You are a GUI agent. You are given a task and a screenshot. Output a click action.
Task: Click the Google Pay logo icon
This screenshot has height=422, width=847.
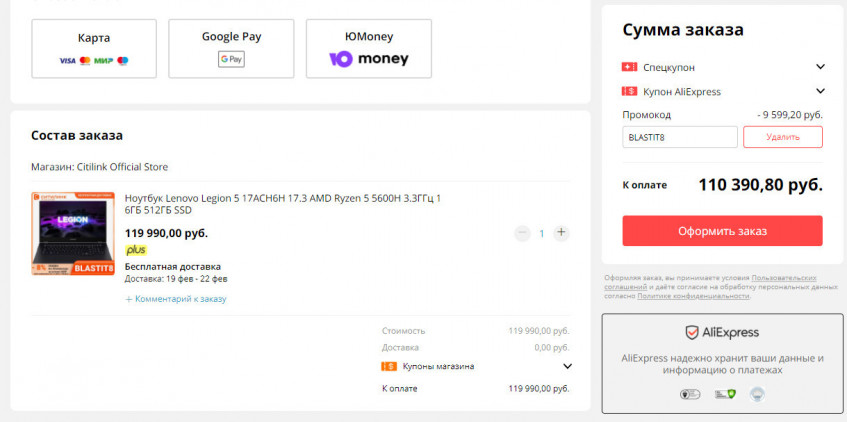(x=231, y=59)
